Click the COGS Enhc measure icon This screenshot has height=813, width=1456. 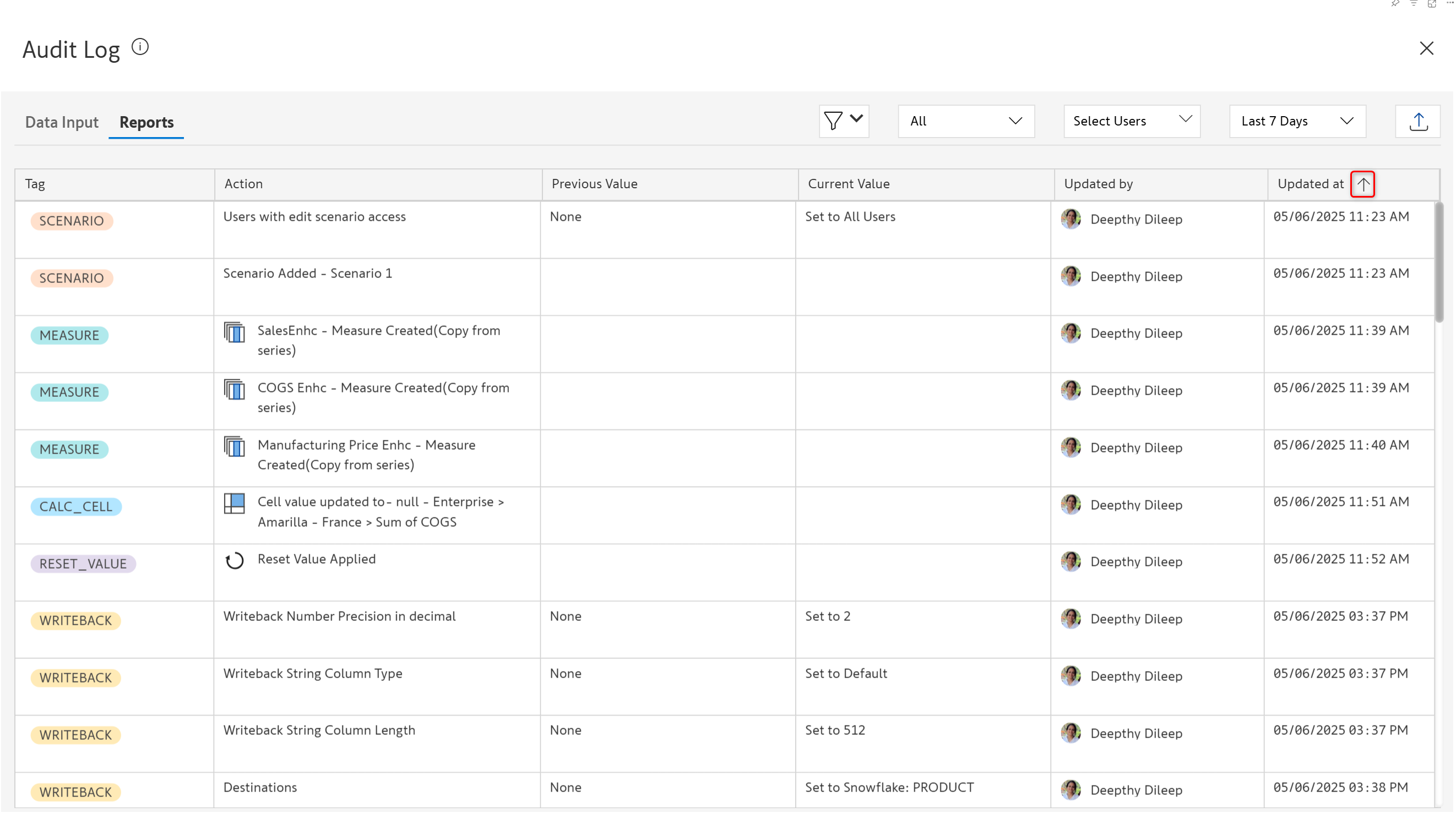pyautogui.click(x=234, y=390)
